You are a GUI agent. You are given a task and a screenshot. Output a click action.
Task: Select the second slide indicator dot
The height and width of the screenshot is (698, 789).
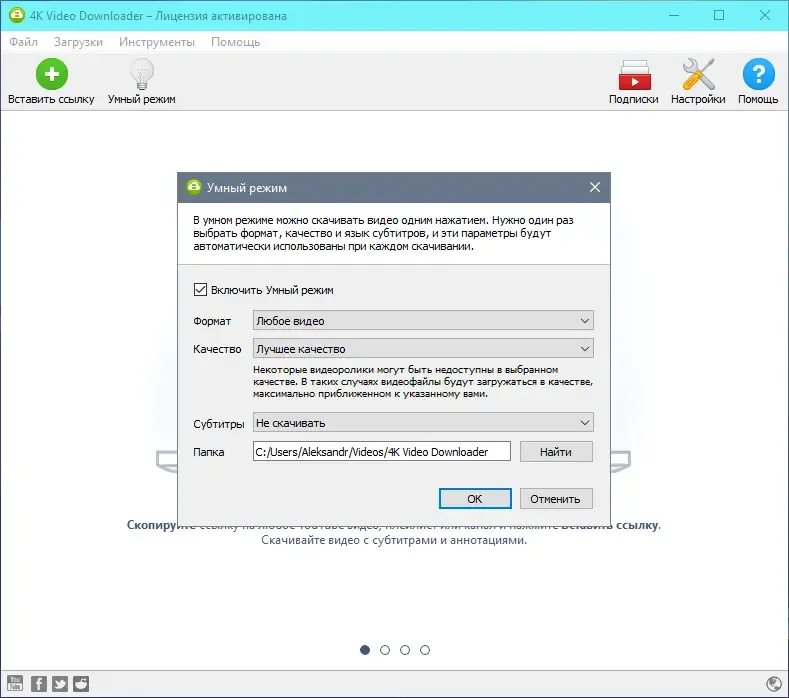click(x=385, y=650)
